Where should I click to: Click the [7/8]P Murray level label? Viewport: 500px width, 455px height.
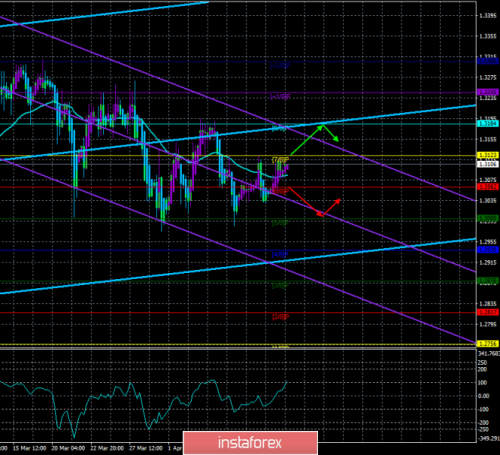[280, 160]
